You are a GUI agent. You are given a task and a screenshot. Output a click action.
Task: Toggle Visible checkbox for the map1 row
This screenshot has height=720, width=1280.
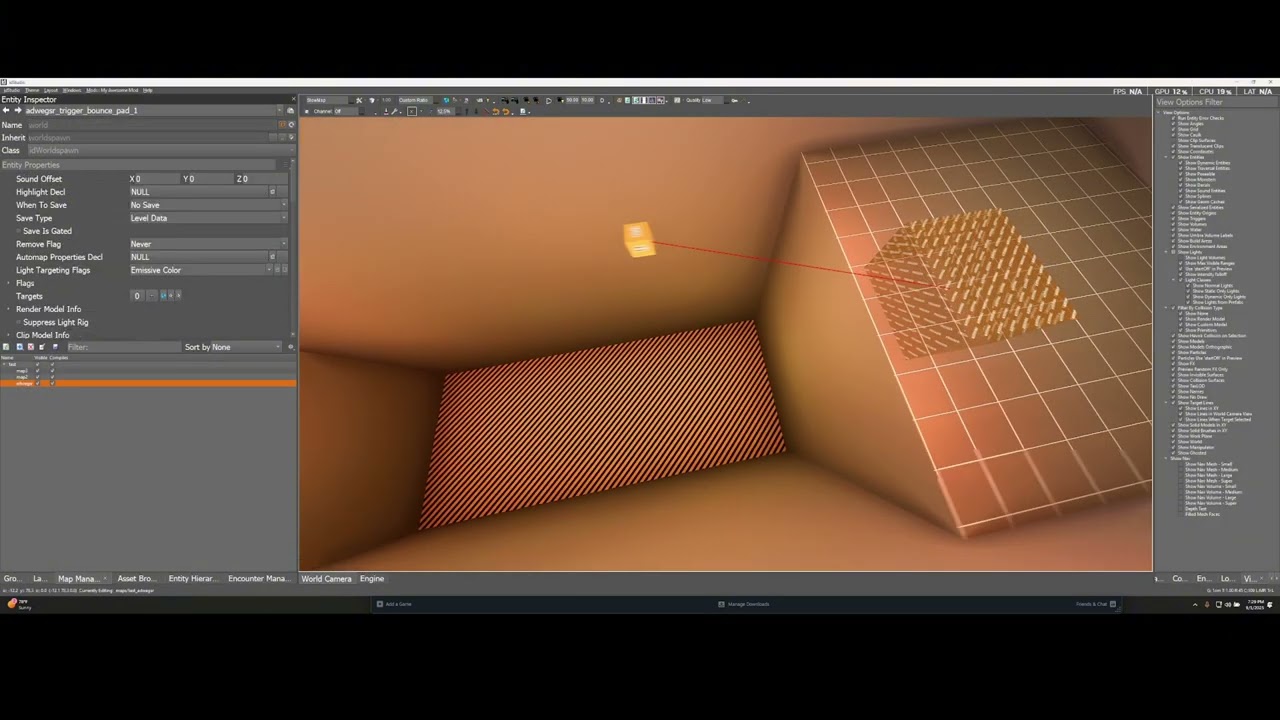(x=37, y=371)
